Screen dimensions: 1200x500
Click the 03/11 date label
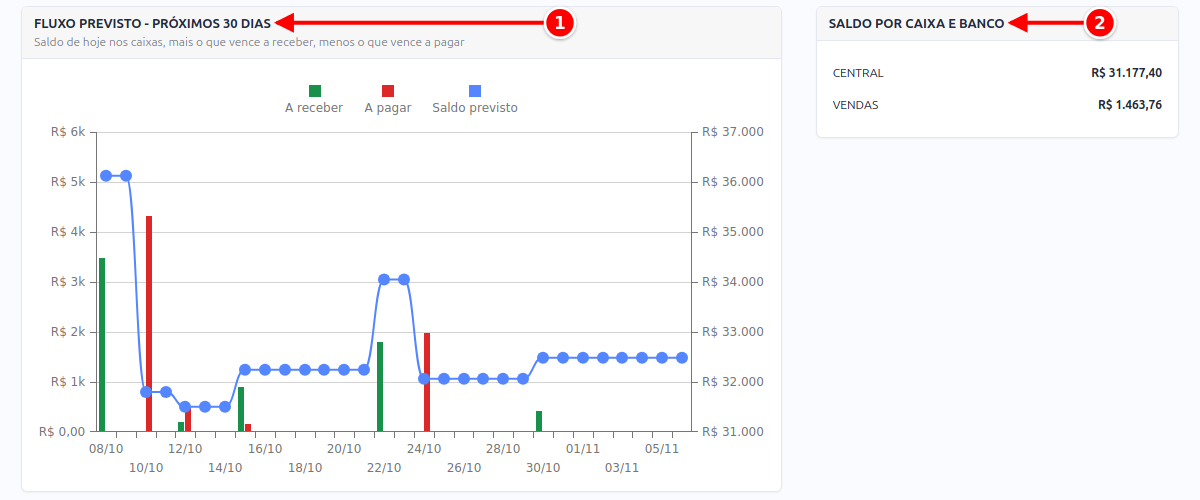[x=622, y=468]
